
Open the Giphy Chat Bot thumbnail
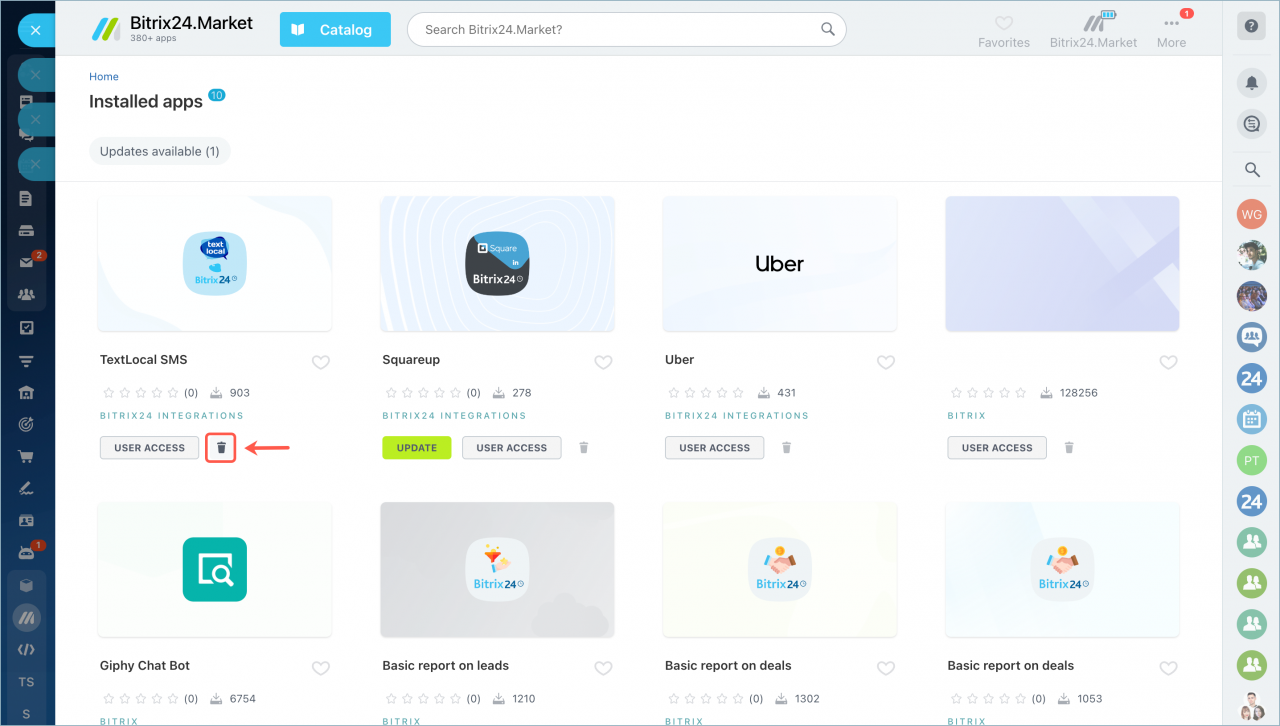tap(215, 570)
